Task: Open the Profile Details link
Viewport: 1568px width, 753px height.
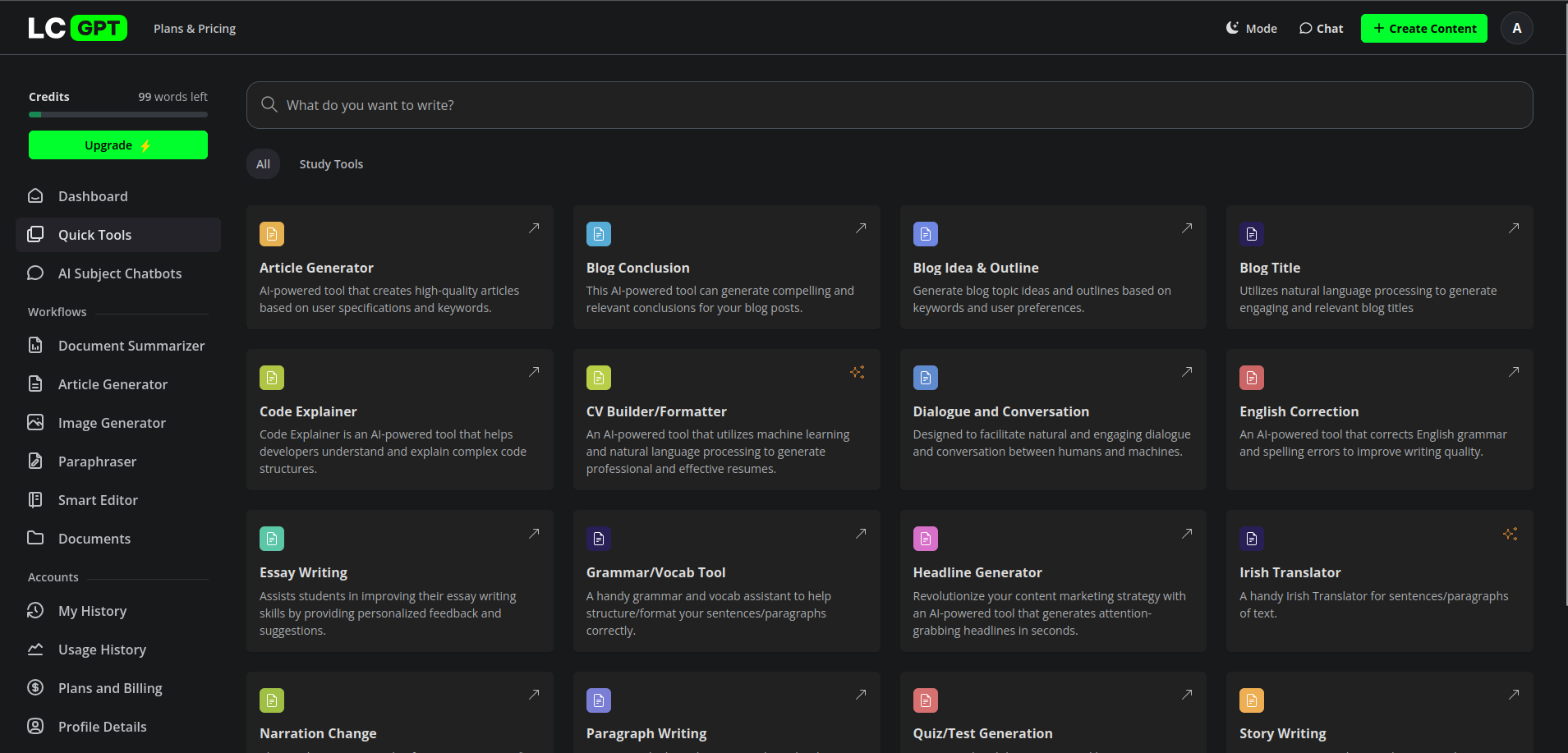Action: 103,727
